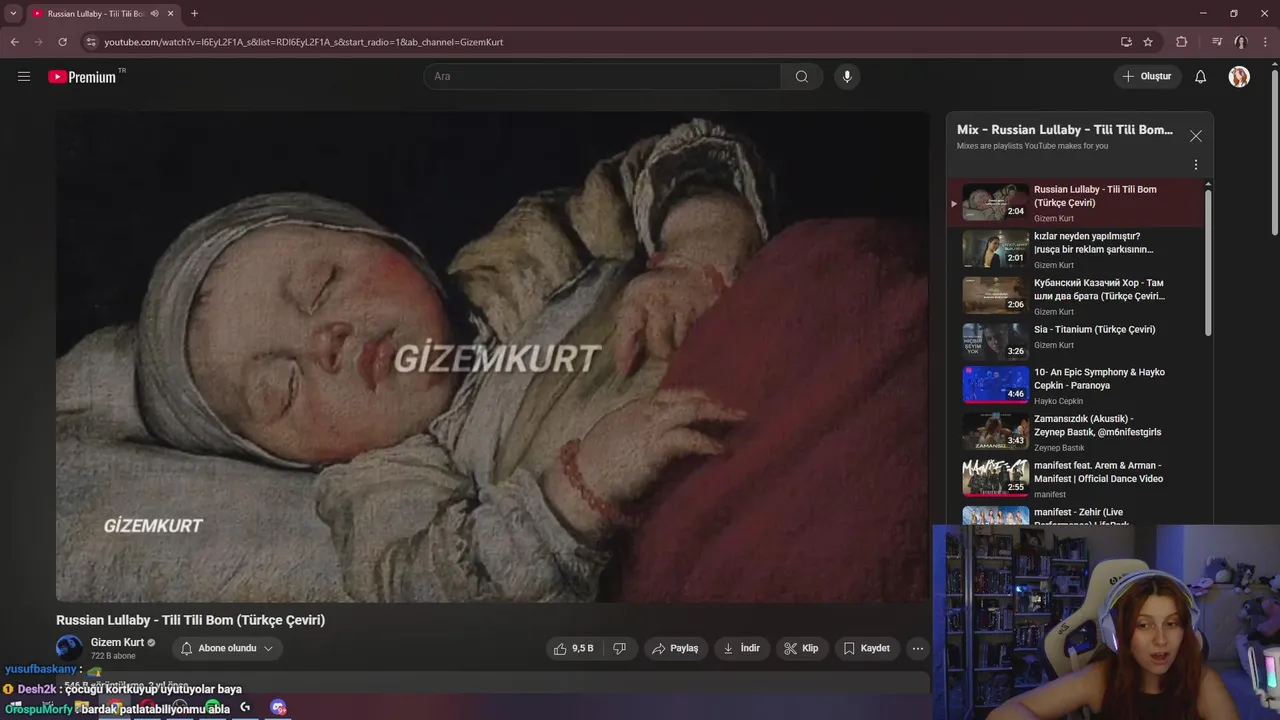Go back using browser back arrow
The height and width of the screenshot is (720, 1280).
pyautogui.click(x=14, y=42)
